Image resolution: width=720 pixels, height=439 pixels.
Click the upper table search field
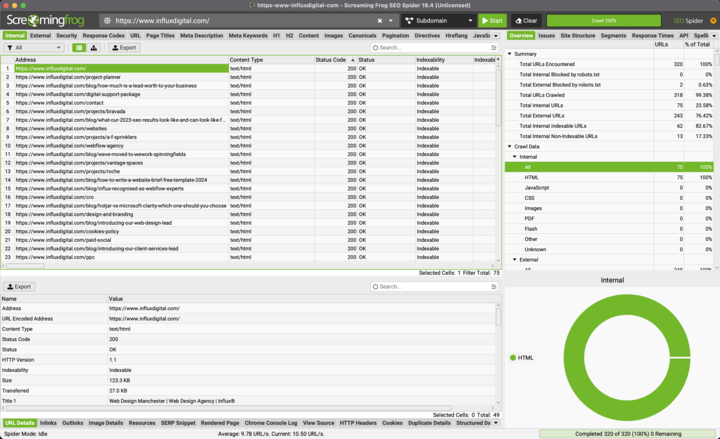tap(432, 48)
